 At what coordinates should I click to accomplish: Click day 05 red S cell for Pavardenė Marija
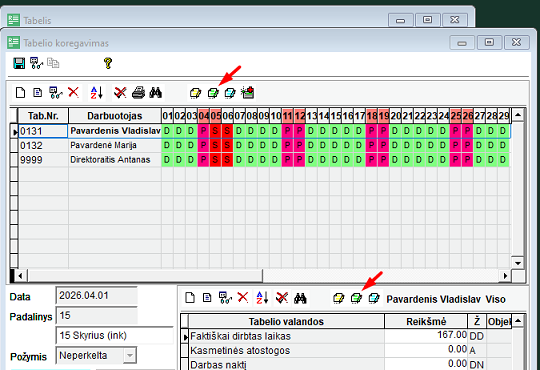click(x=215, y=145)
